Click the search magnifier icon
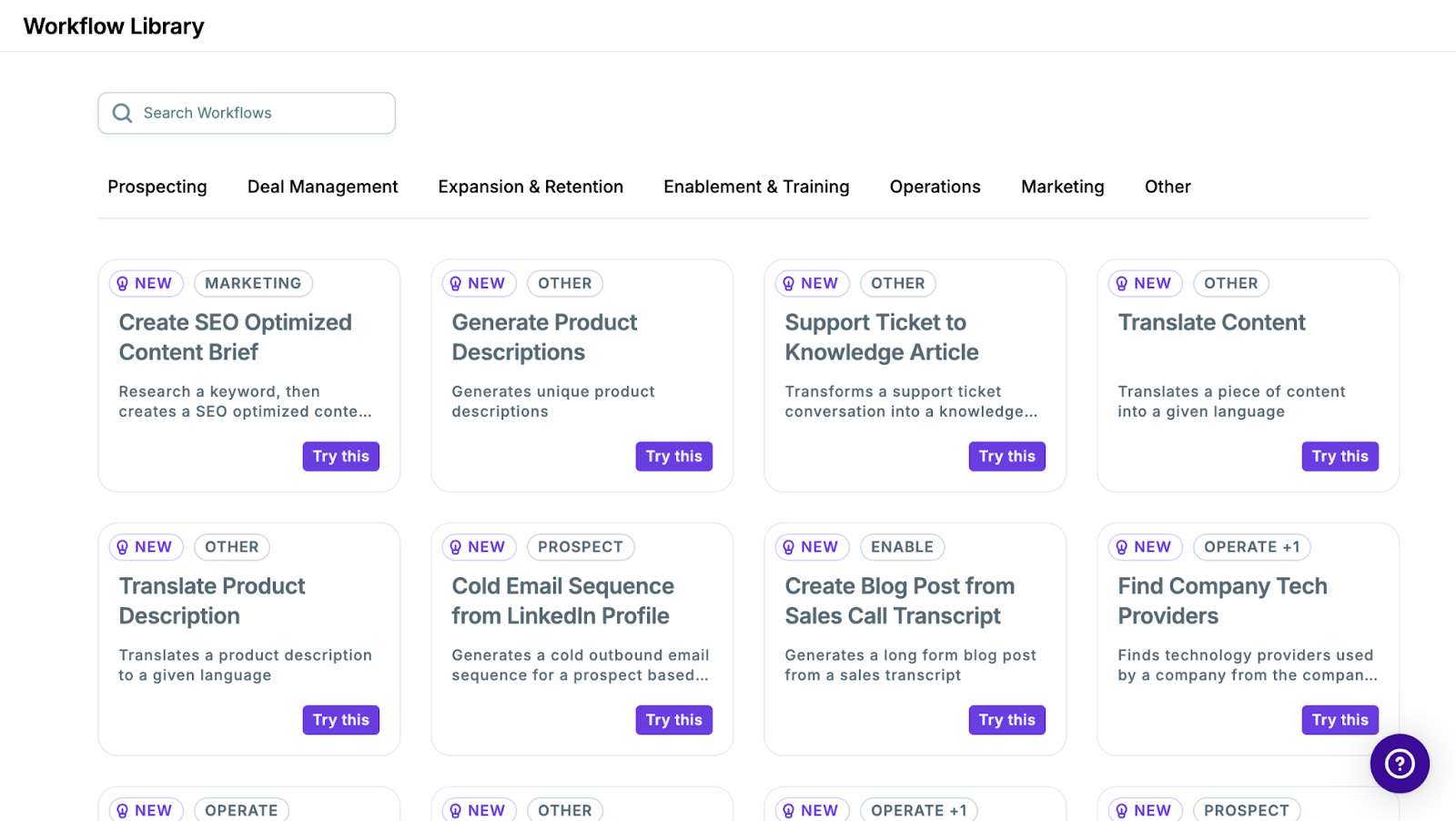This screenshot has height=821, width=1456. (122, 113)
